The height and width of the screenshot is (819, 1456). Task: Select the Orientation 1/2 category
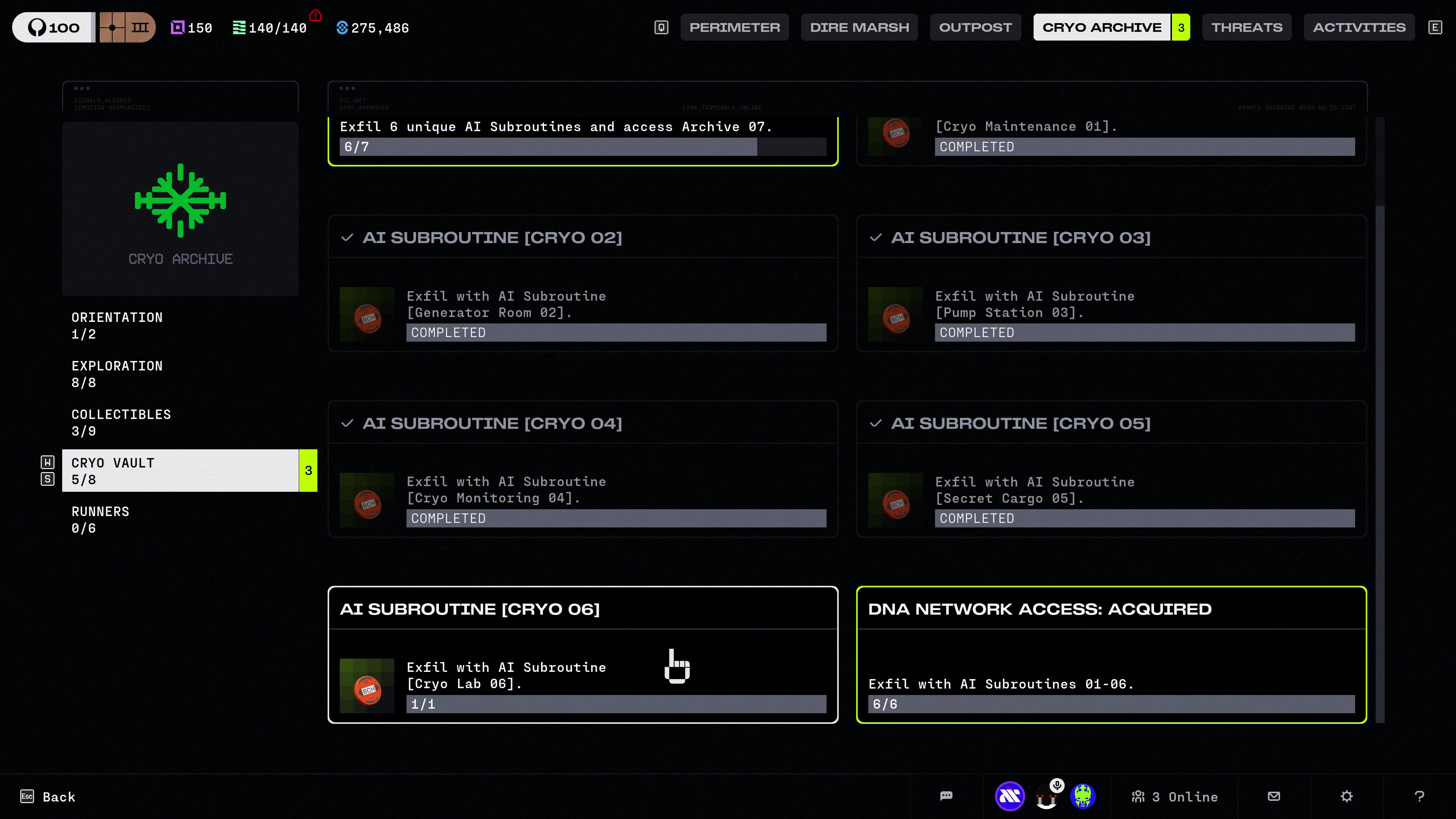tap(180, 326)
